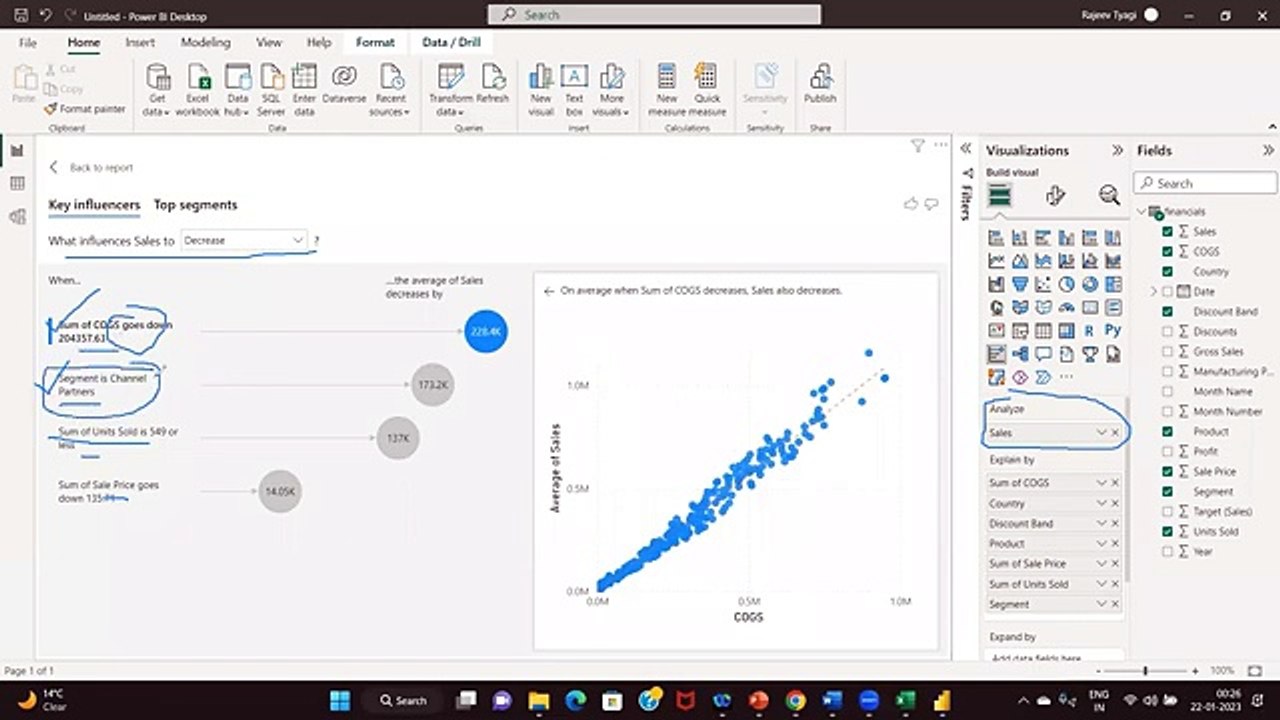Click the zoom slider in status bar
Screen dimensions: 1280x720
(x=1145, y=670)
